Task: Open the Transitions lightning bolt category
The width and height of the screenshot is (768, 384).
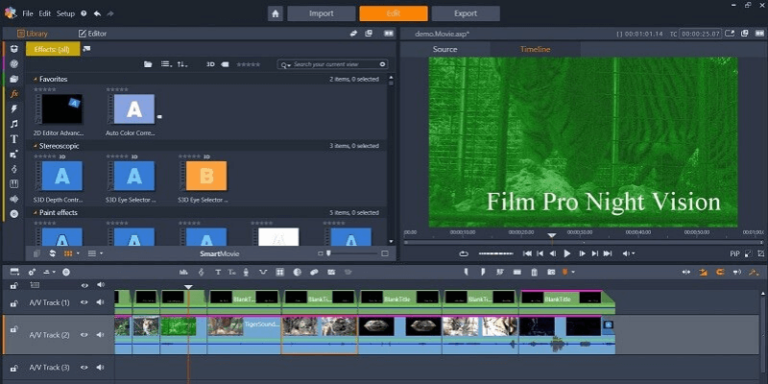Action: 14,109
